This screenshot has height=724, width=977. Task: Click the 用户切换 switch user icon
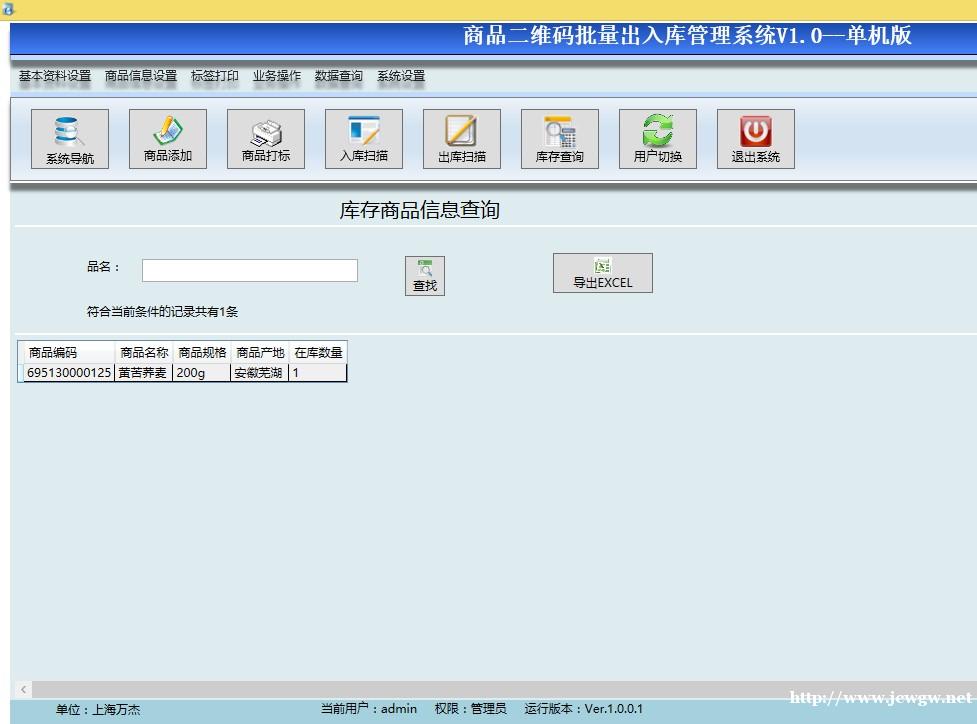pyautogui.click(x=658, y=139)
